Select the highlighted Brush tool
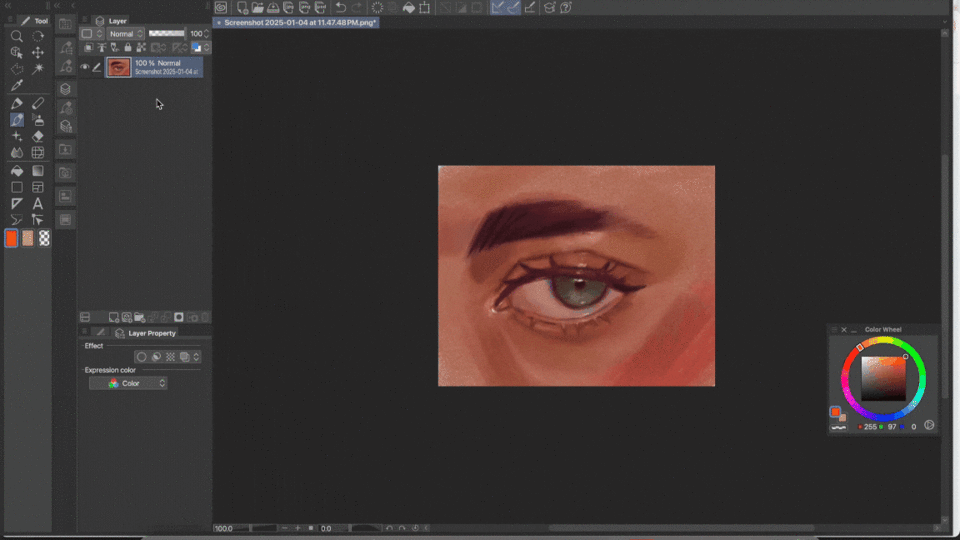Screen dimensions: 960x540 (x=17, y=120)
